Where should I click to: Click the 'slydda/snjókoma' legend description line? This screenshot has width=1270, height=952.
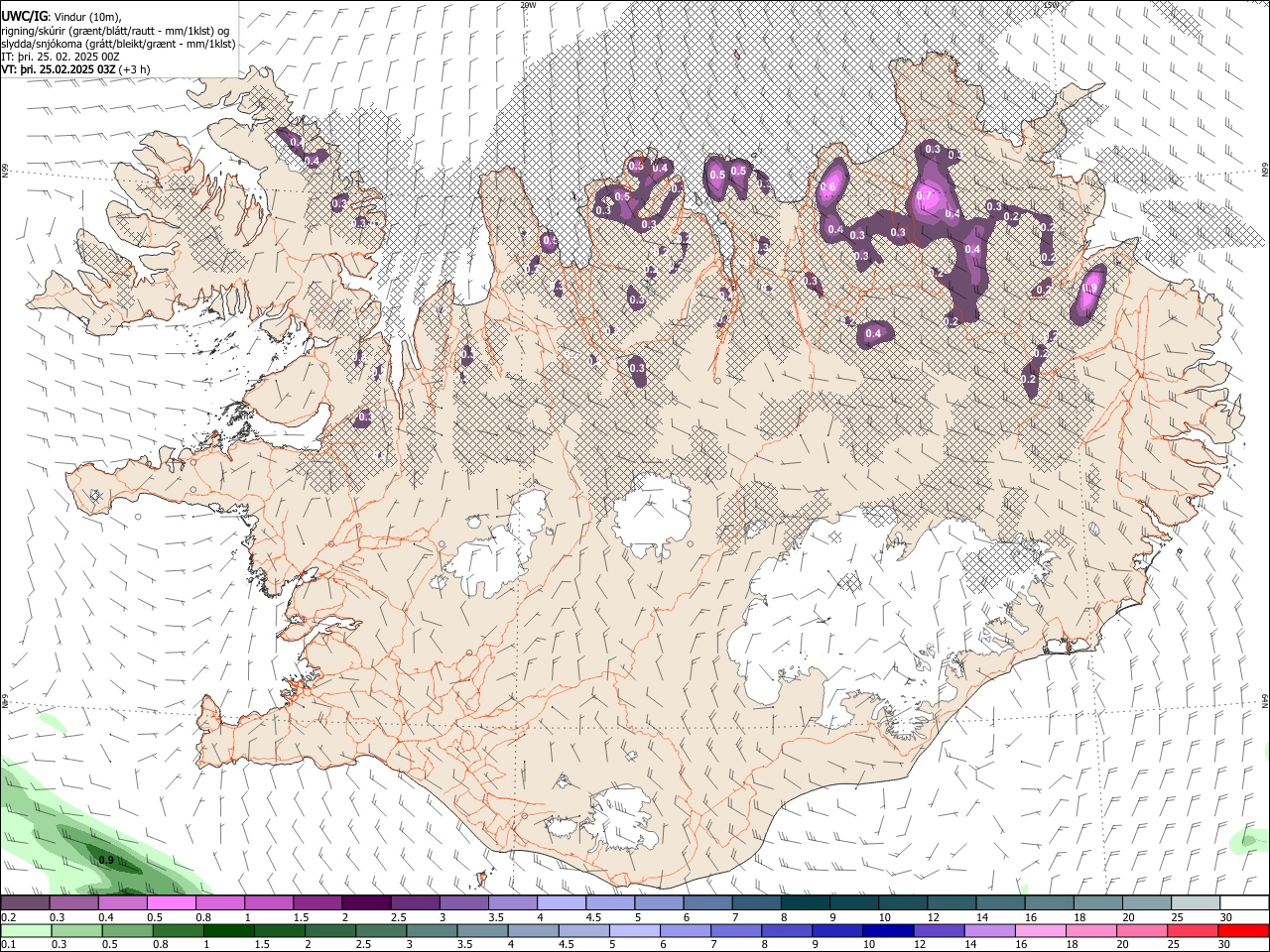pyautogui.click(x=118, y=44)
